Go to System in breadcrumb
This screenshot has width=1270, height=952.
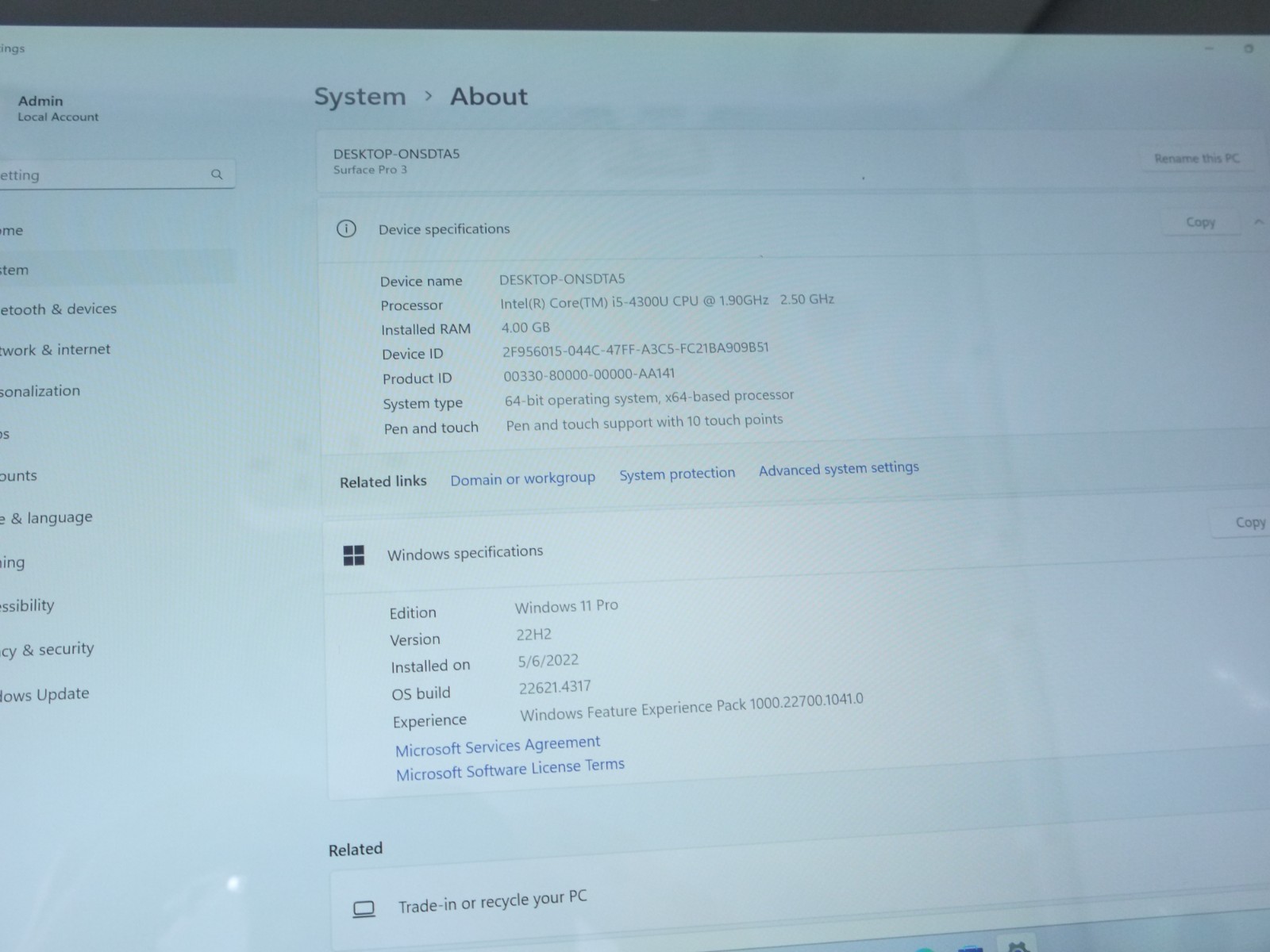click(x=360, y=97)
